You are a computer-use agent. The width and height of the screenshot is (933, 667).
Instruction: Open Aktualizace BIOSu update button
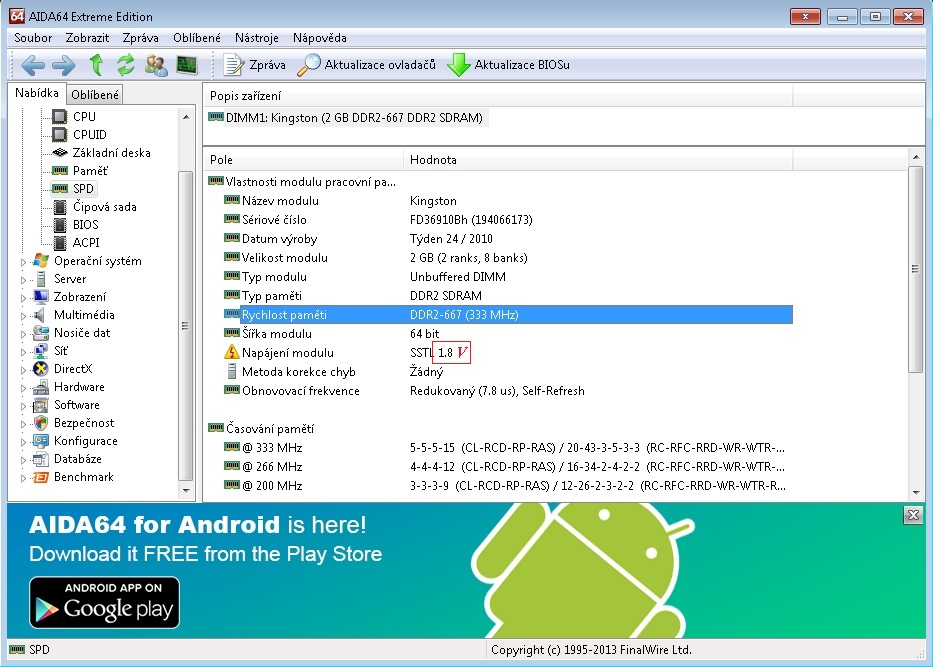508,65
